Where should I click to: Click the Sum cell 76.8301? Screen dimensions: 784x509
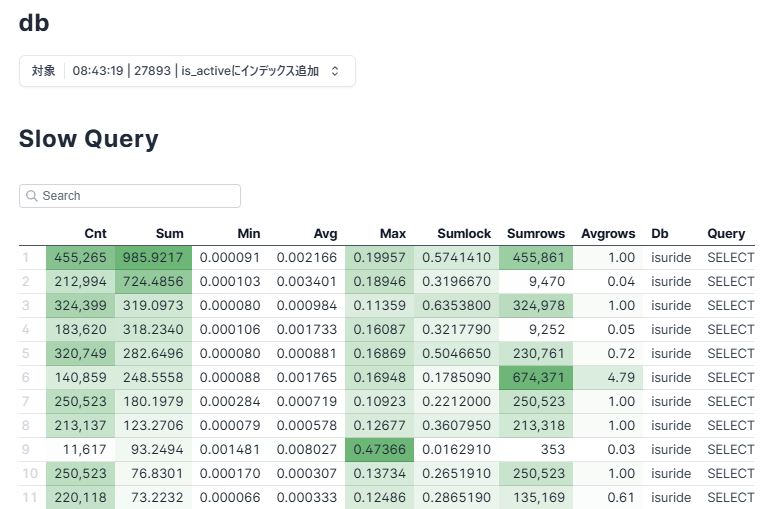point(154,474)
